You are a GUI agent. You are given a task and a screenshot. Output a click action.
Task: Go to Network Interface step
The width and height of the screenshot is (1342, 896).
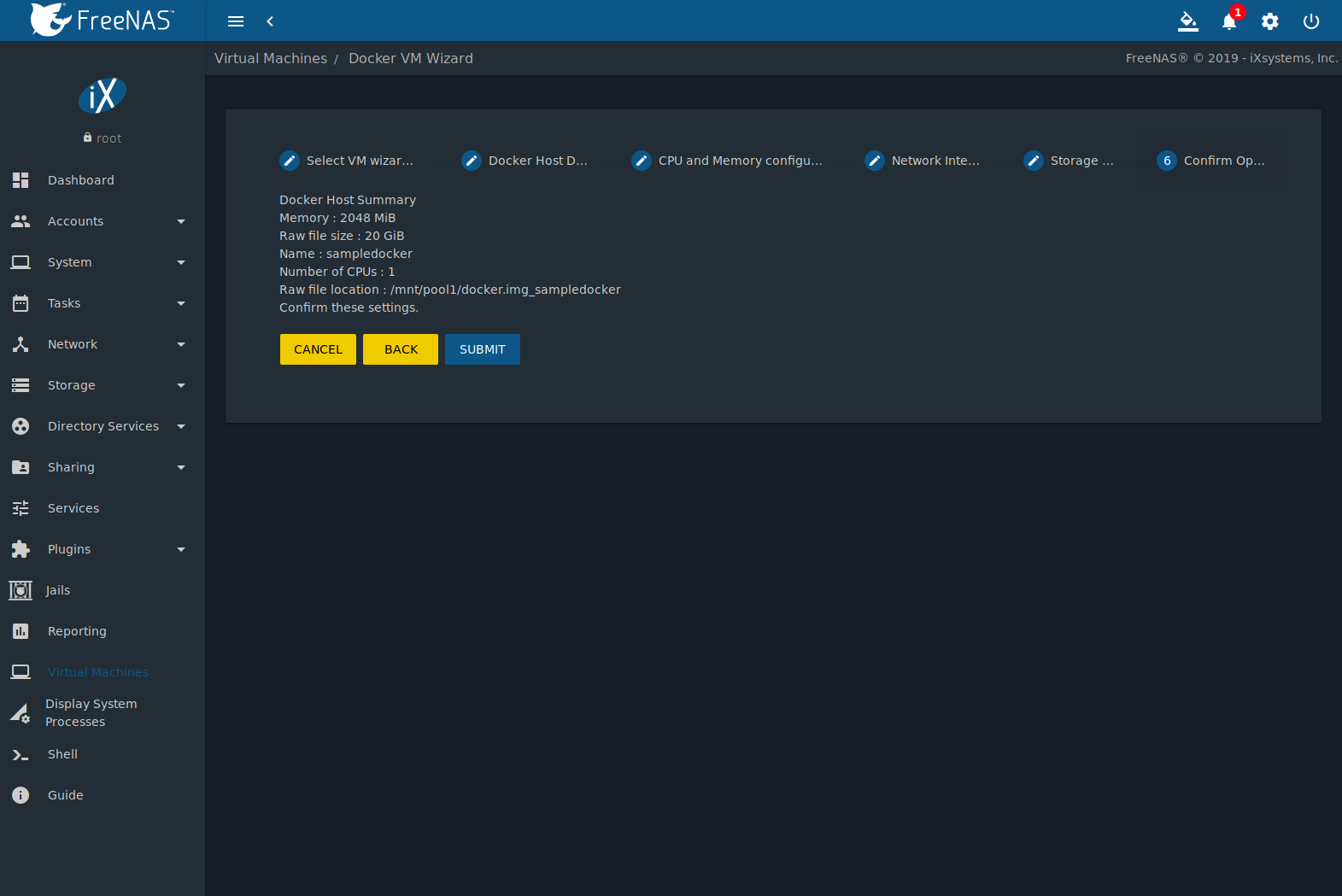pyautogui.click(x=923, y=161)
